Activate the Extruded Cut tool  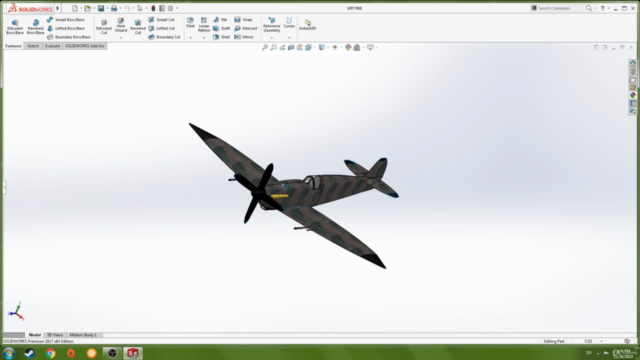104,27
